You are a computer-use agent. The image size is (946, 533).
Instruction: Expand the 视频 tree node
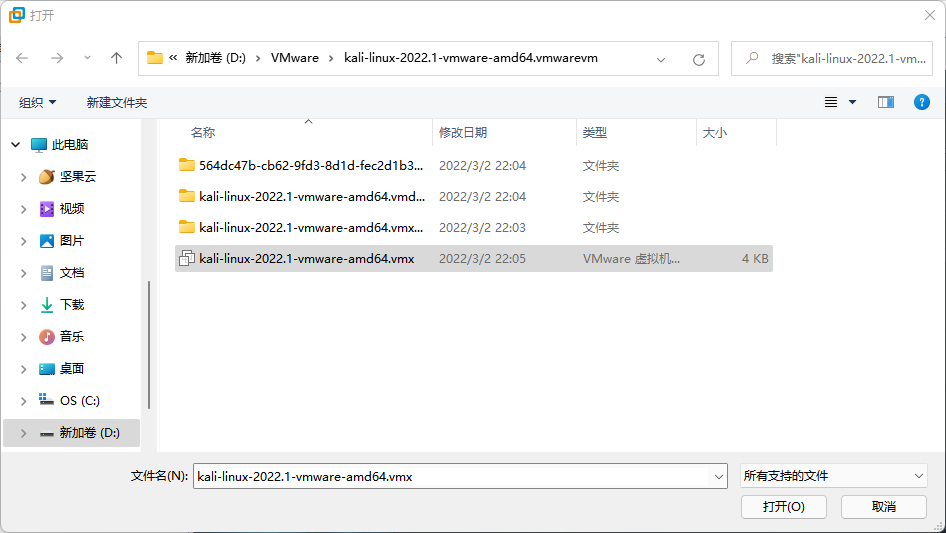tap(24, 209)
